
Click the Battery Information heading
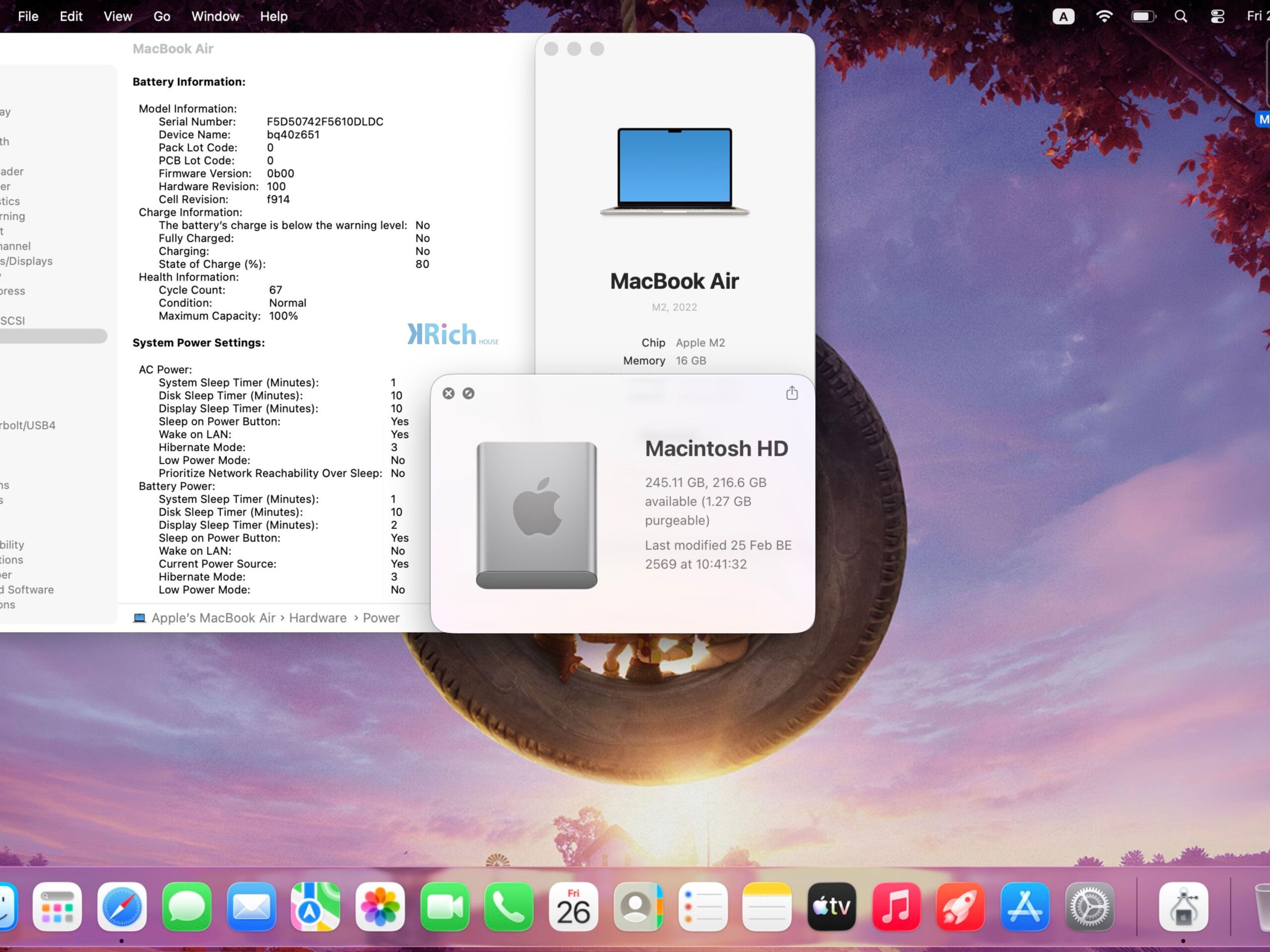(189, 81)
